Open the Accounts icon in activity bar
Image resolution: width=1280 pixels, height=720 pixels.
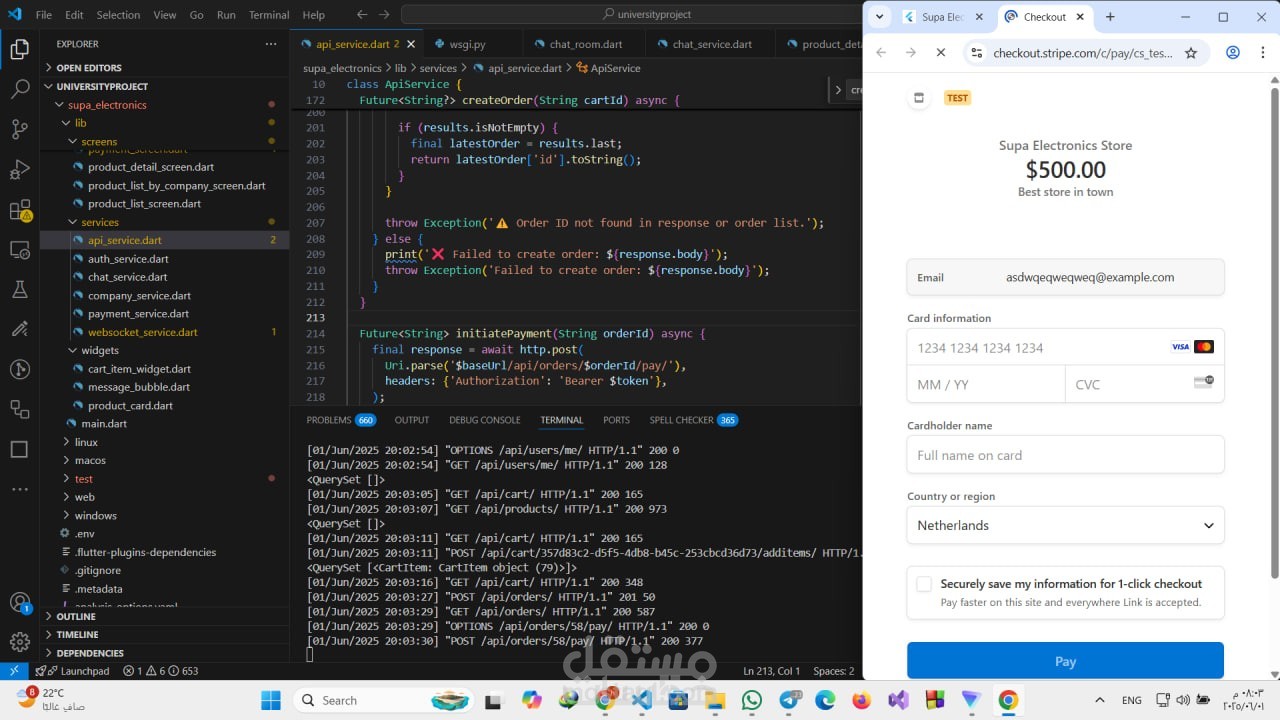point(19,602)
